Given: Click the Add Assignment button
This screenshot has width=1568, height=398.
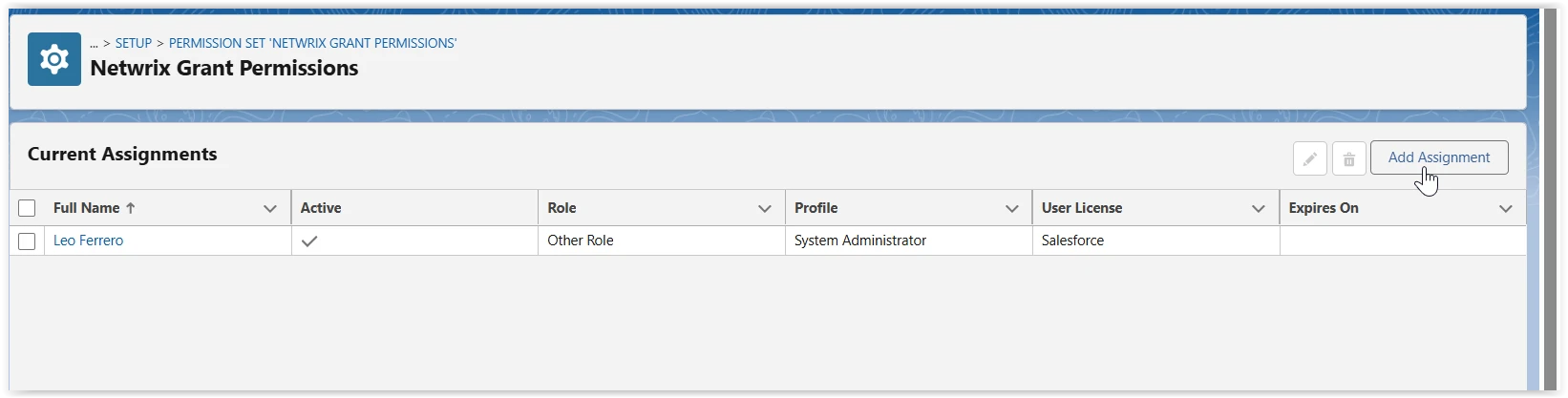Looking at the screenshot, I should click(1439, 157).
